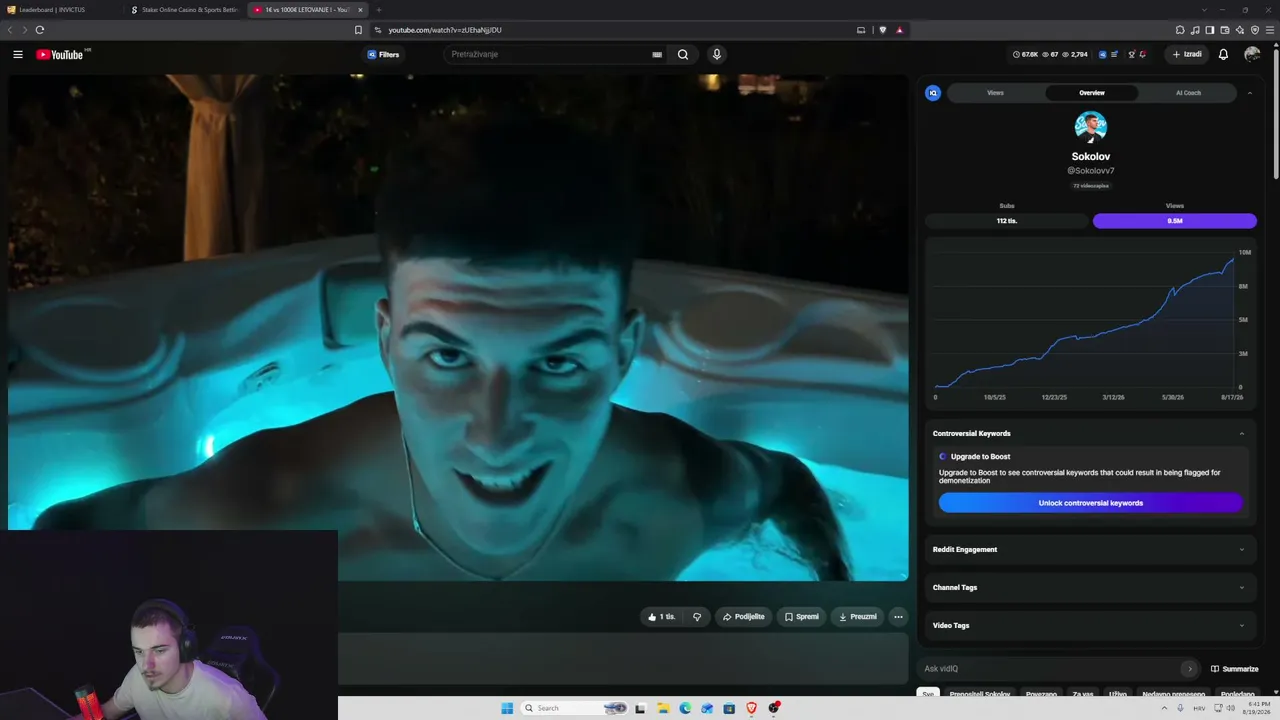Open File Explorer from the taskbar
The width and height of the screenshot is (1280, 720).
663,708
